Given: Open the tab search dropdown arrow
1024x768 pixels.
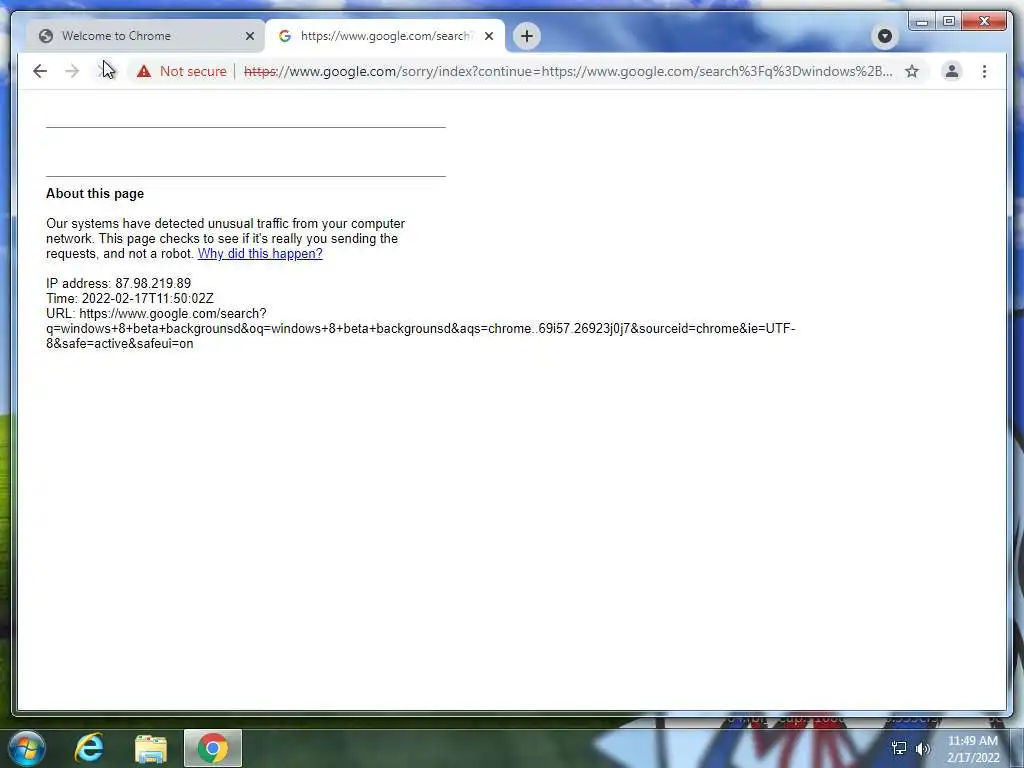Looking at the screenshot, I should click(x=885, y=36).
